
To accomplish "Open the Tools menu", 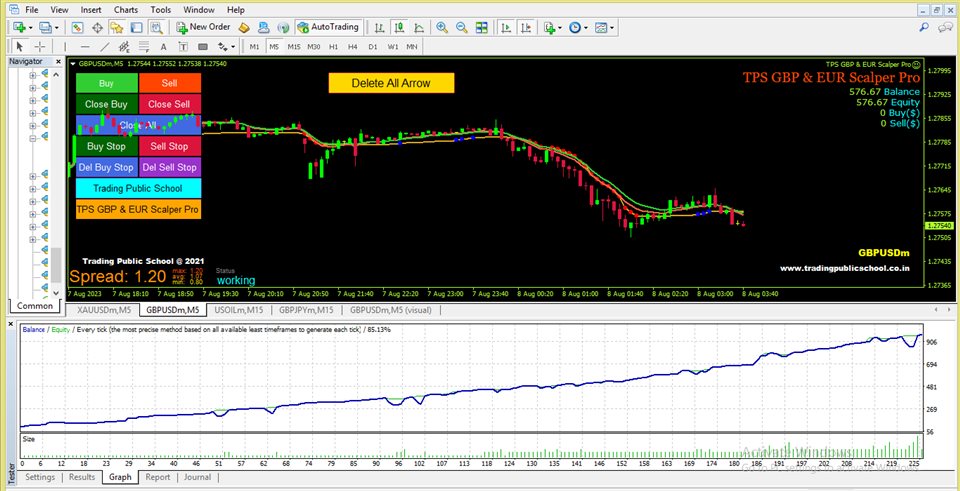I will 161,10.
